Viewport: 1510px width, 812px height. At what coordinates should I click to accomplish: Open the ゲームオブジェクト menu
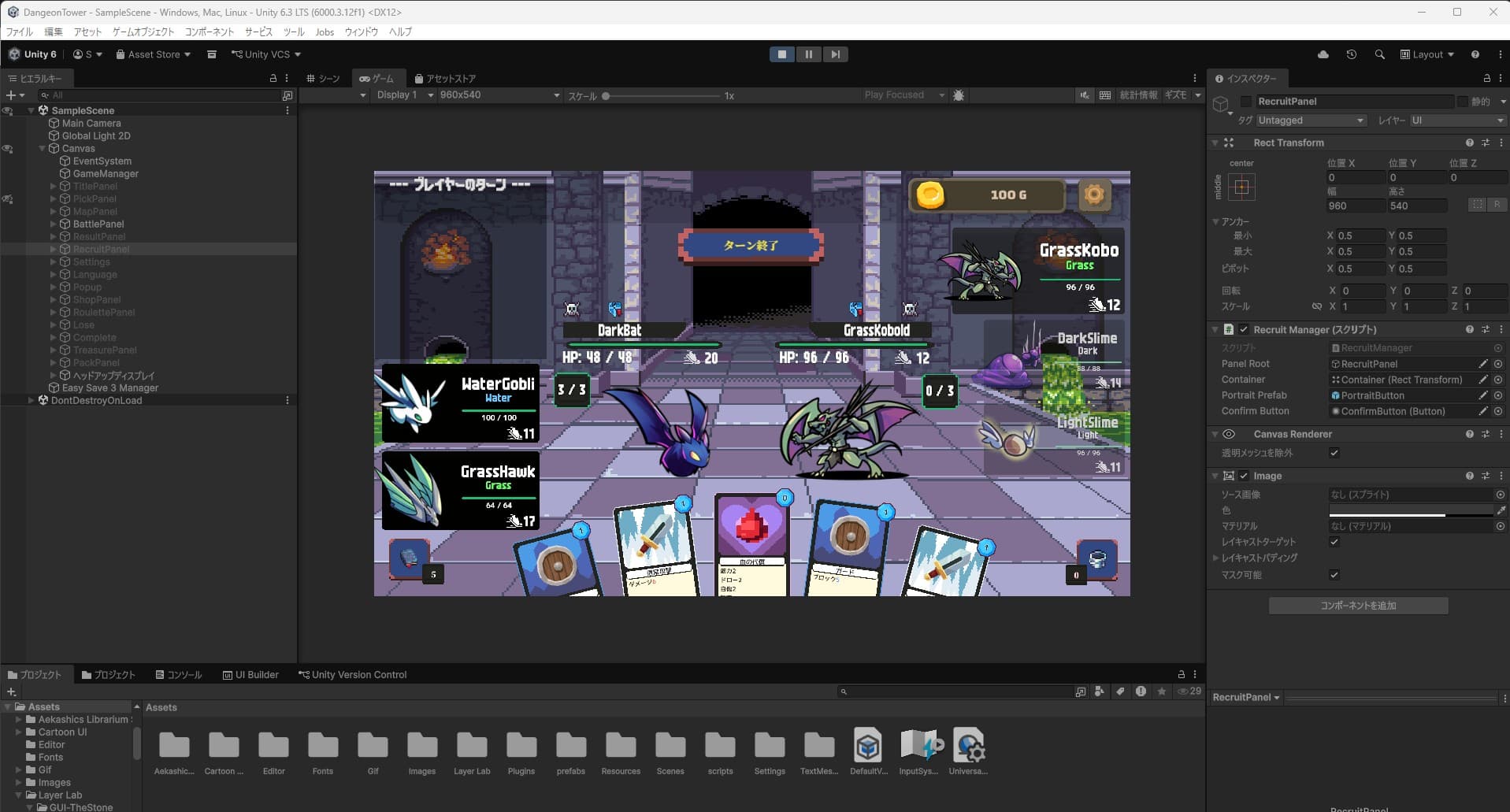[143, 32]
